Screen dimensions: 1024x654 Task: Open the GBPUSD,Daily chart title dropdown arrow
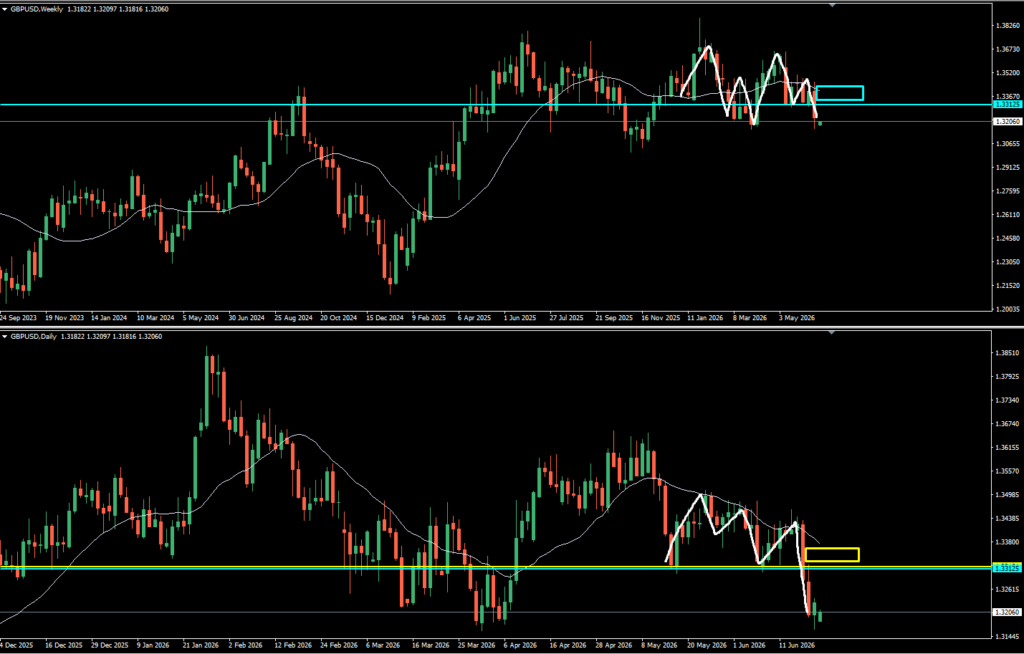tap(5, 336)
